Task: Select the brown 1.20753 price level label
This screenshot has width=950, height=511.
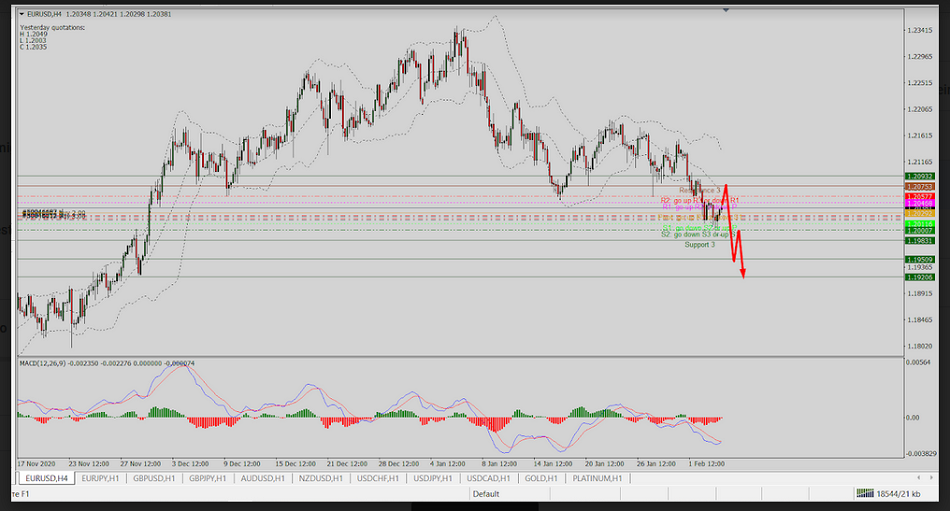Action: click(x=919, y=187)
